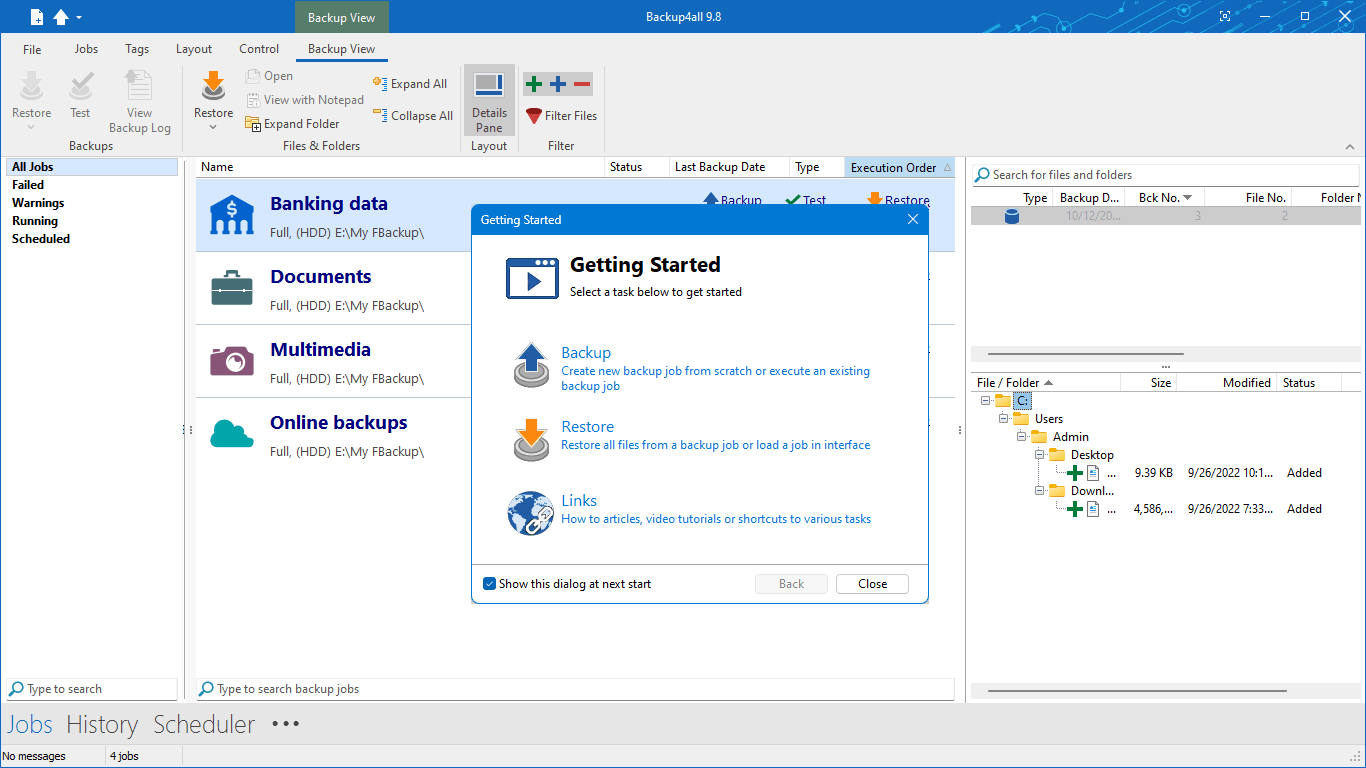
Task: Toggle the blue plus modified-files filter
Action: [558, 84]
